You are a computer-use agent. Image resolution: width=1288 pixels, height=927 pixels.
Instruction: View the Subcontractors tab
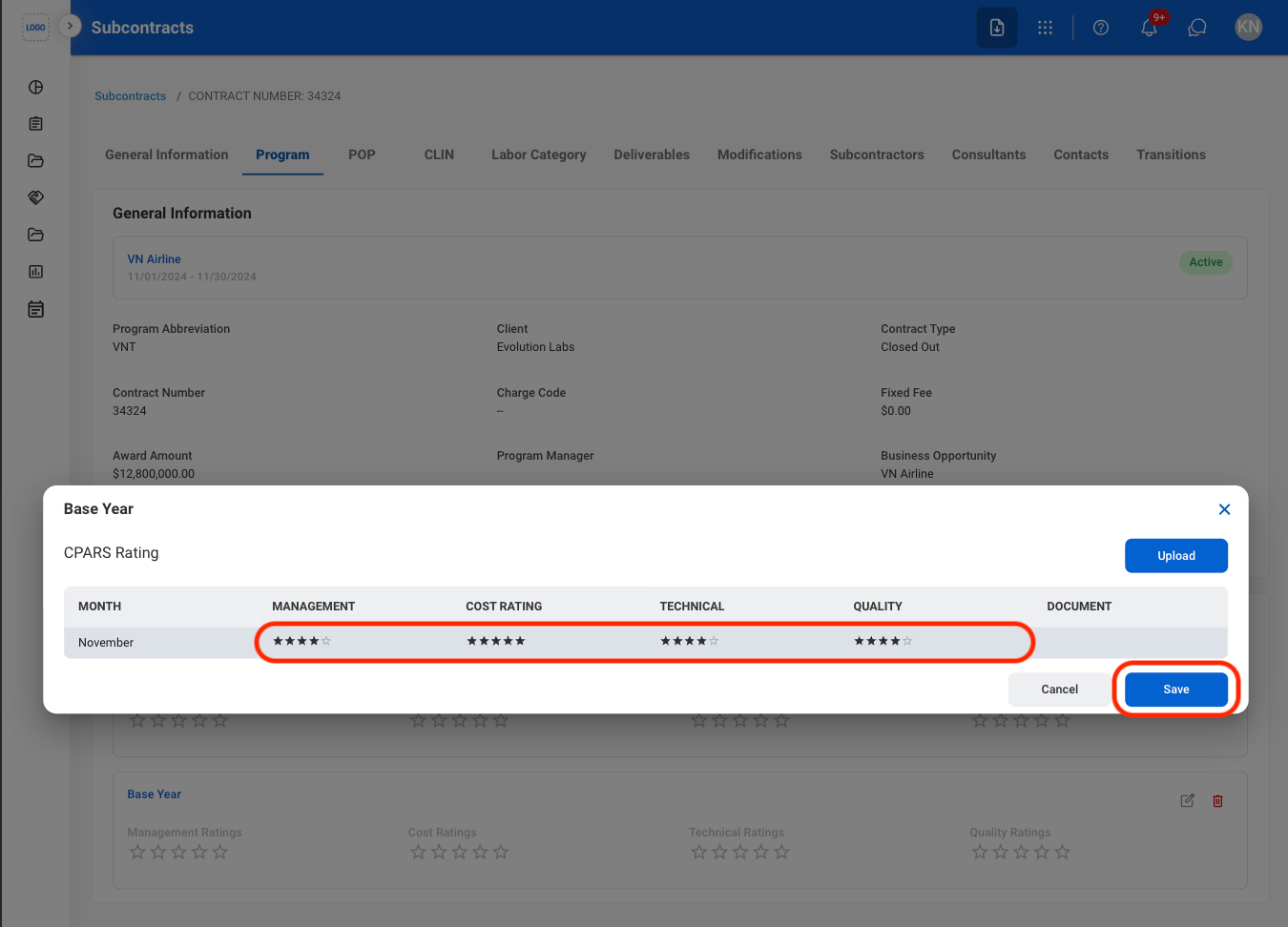(x=877, y=154)
